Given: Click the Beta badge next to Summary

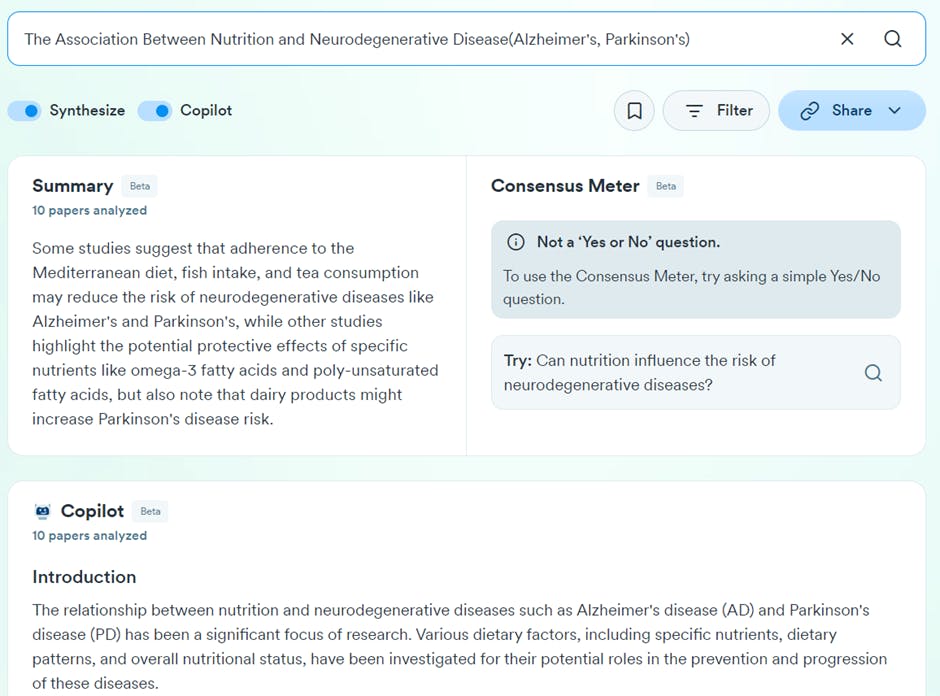Looking at the screenshot, I should tap(140, 186).
